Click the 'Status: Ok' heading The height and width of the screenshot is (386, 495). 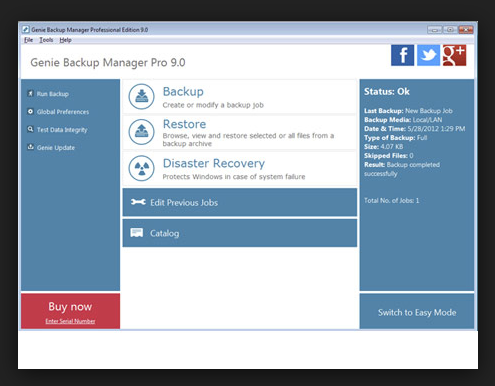click(387, 92)
